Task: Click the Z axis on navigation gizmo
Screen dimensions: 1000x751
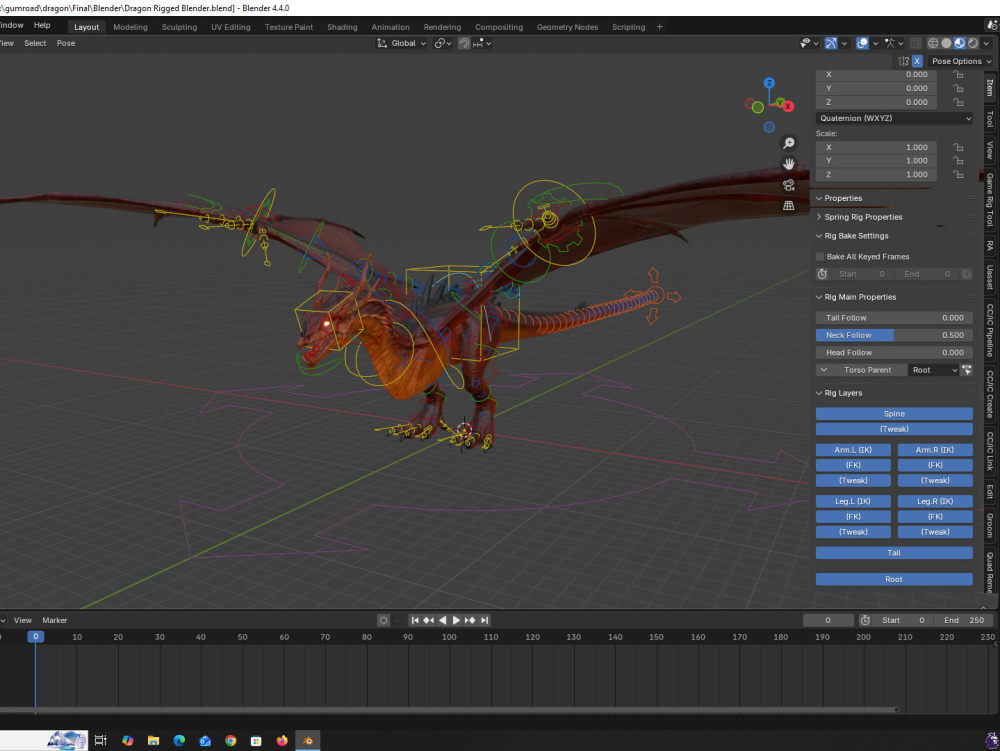Action: (769, 83)
